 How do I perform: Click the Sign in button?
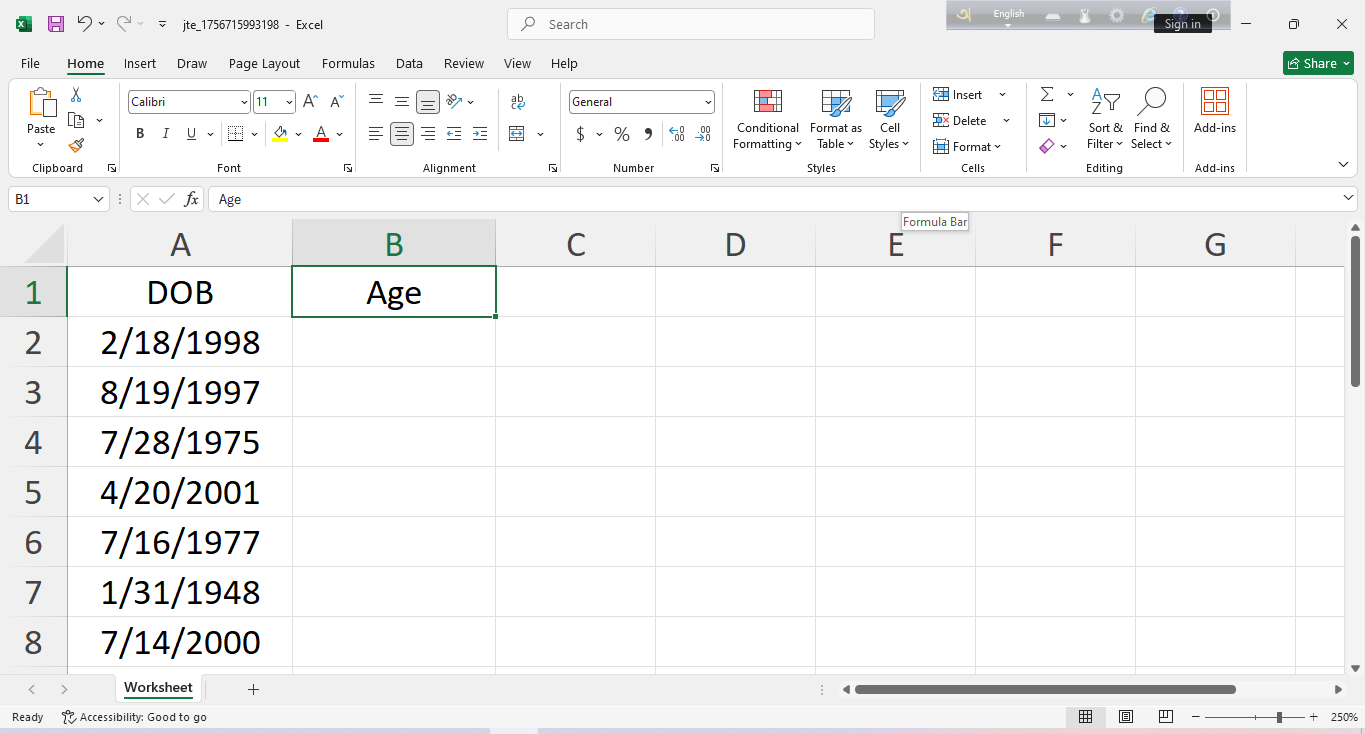click(x=1182, y=24)
